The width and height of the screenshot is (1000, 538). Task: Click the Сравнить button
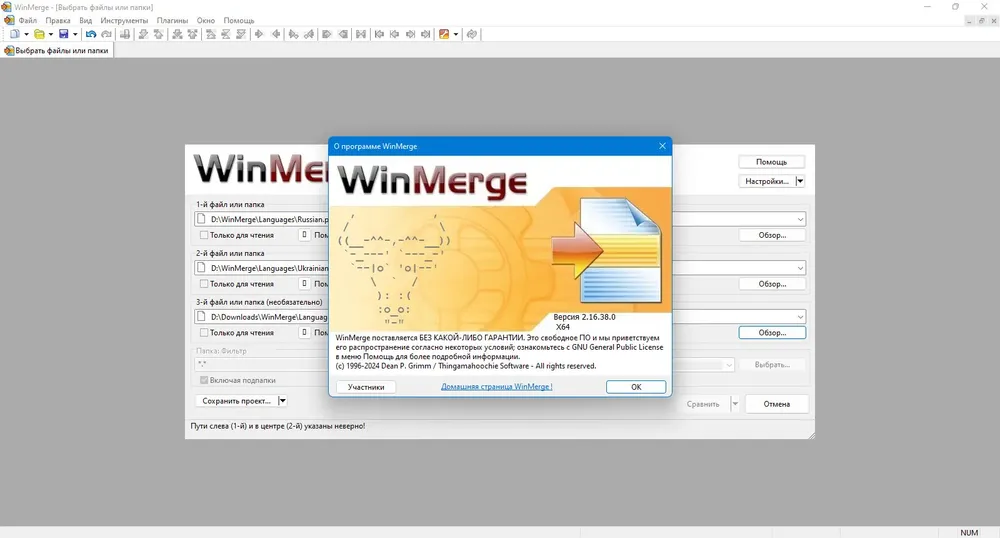(703, 404)
